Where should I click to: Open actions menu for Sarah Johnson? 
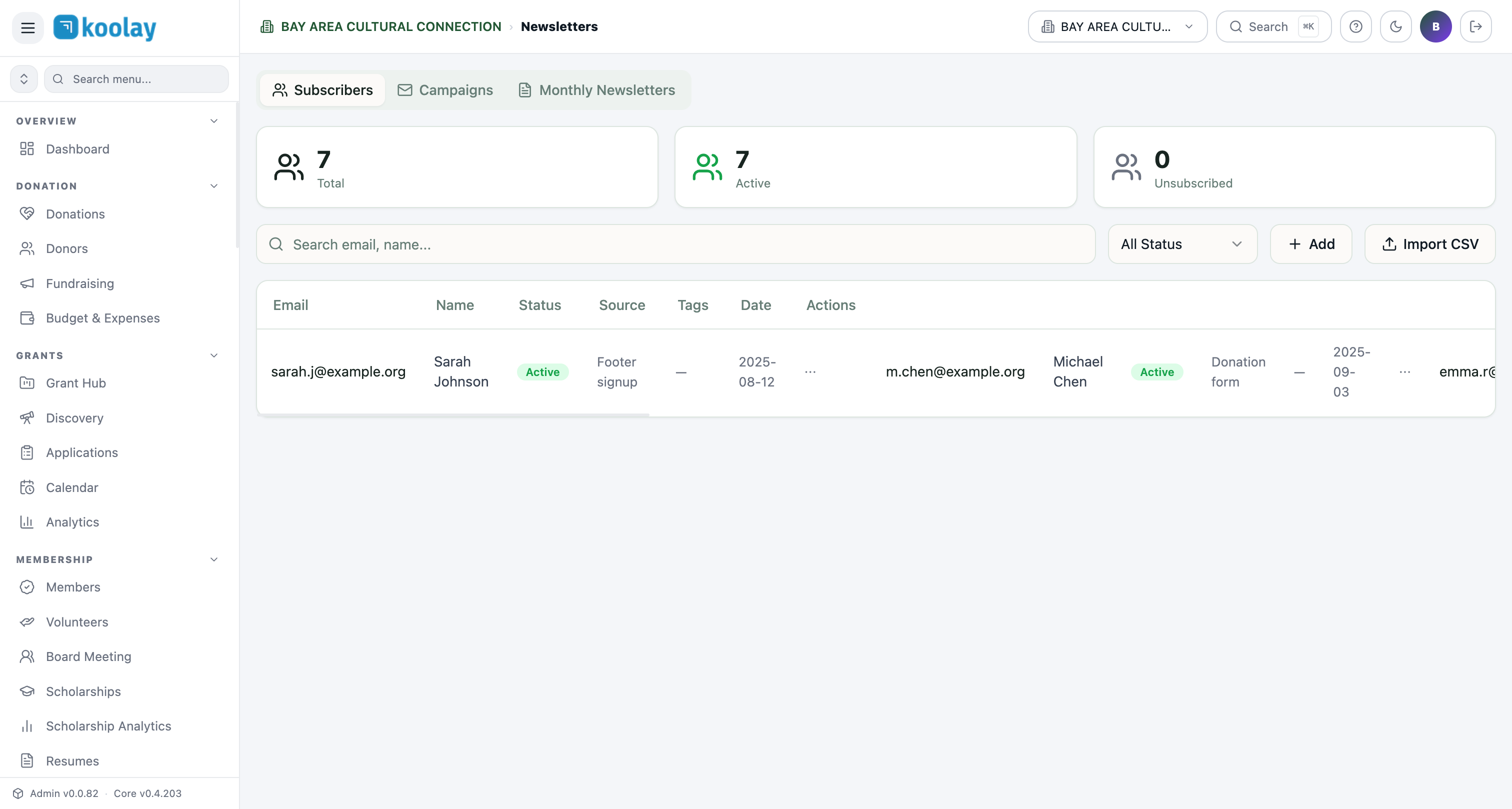click(x=810, y=372)
